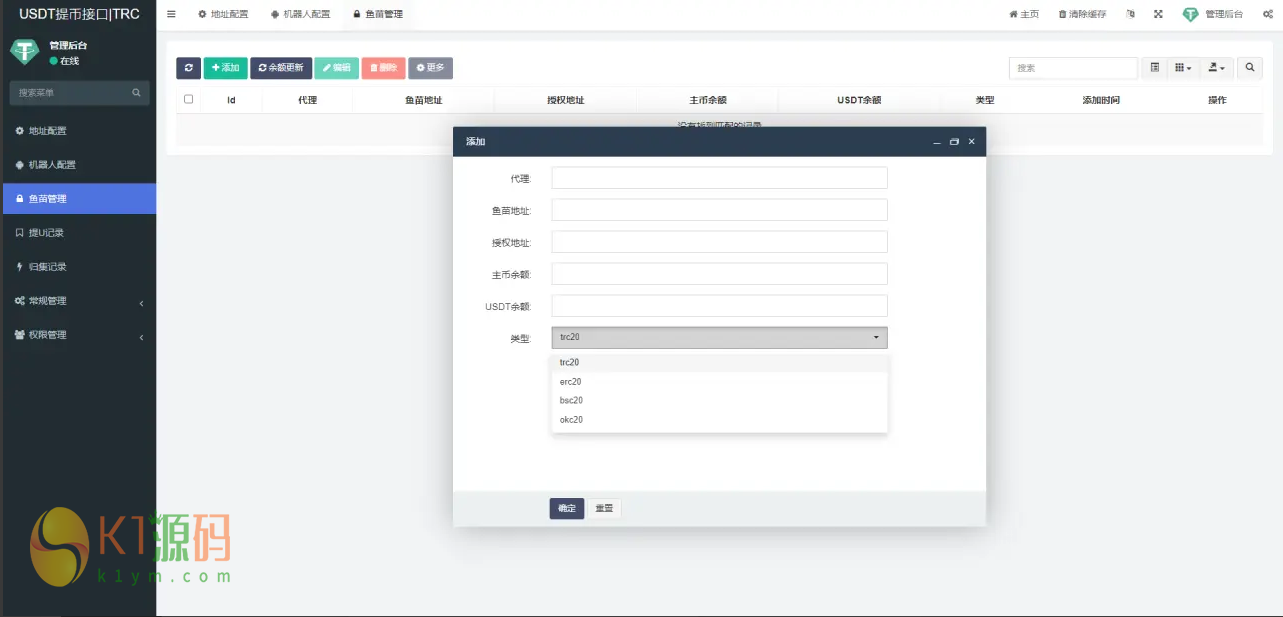Open 归集记录 in the sidebar
The height and width of the screenshot is (617, 1283).
pos(78,267)
